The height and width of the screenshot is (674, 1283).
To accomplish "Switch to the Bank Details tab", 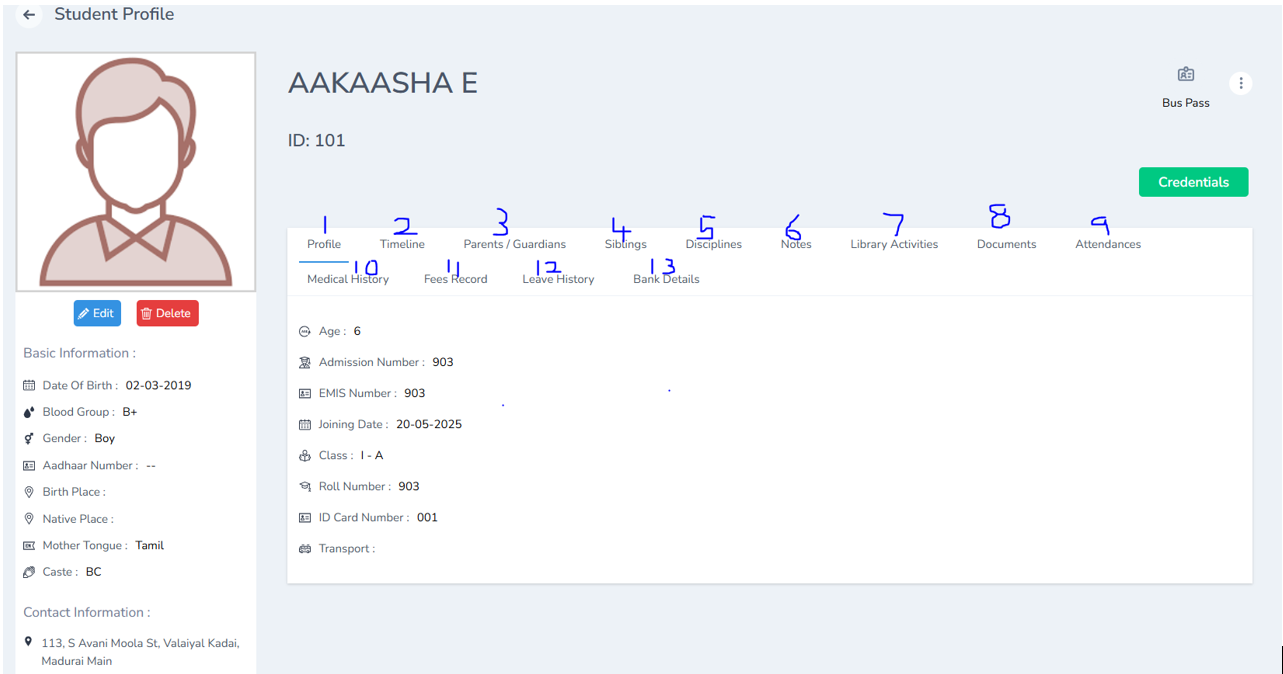I will (666, 279).
